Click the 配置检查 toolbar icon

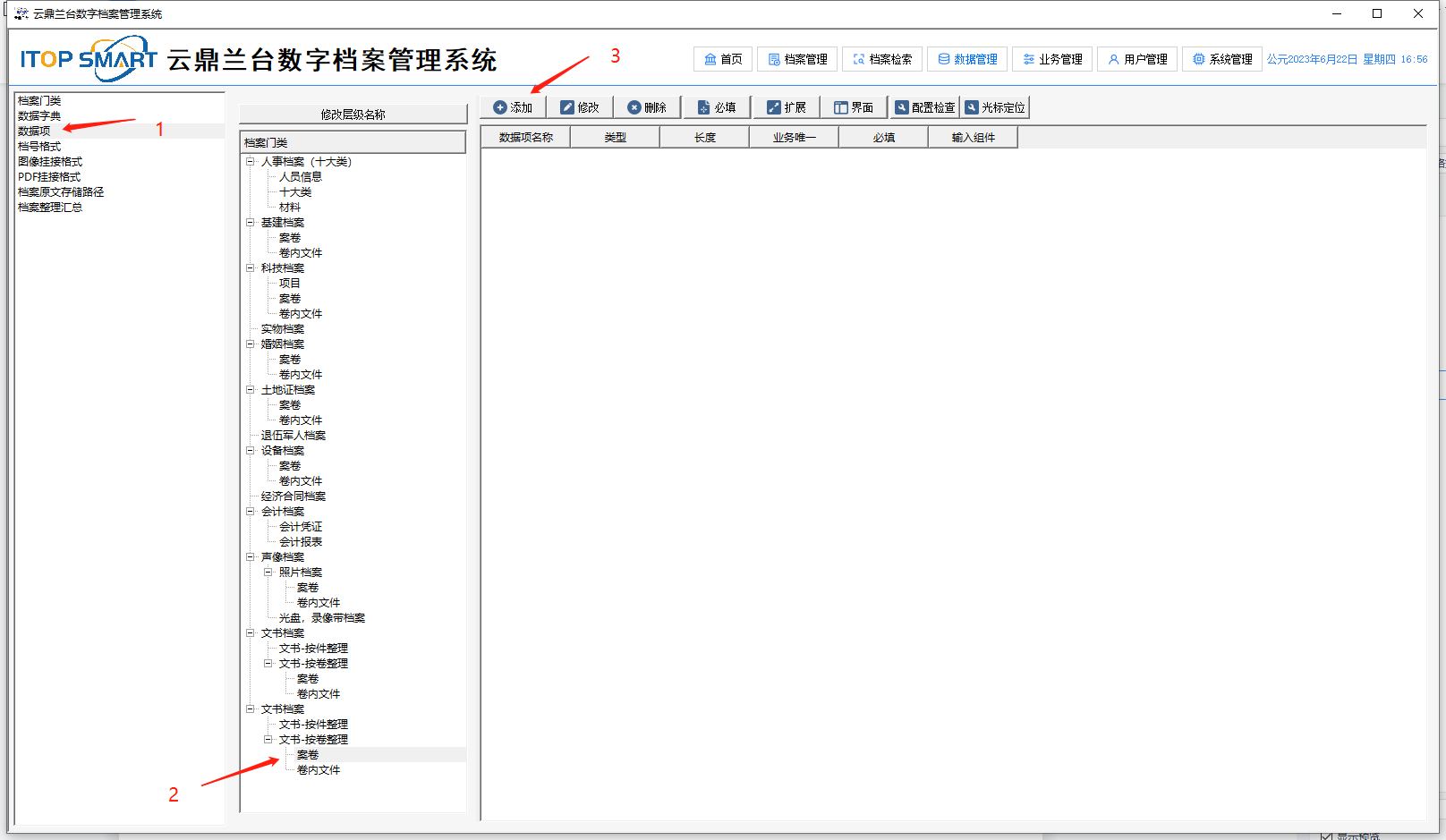tap(902, 107)
